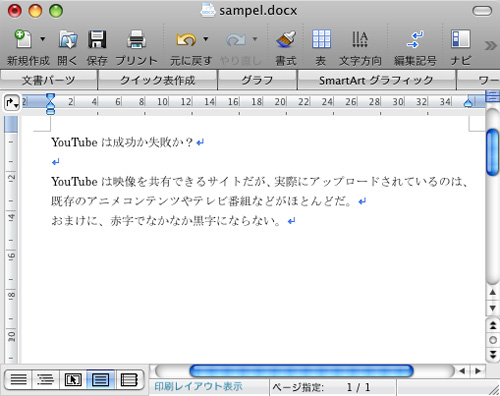Click the window resize grip corner
This screenshot has height=396, width=500.
click(x=494, y=390)
